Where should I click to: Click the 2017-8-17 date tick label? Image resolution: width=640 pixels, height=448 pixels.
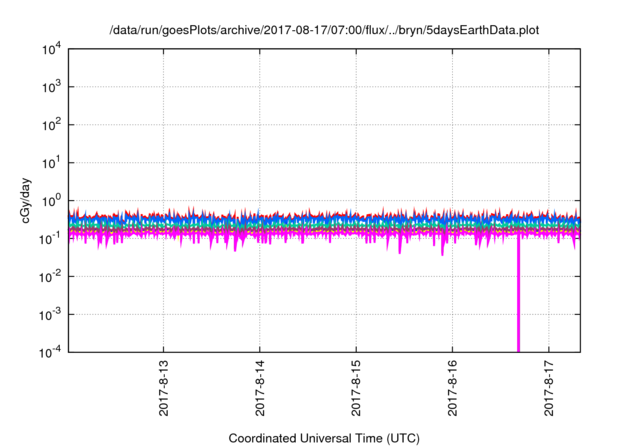click(549, 388)
